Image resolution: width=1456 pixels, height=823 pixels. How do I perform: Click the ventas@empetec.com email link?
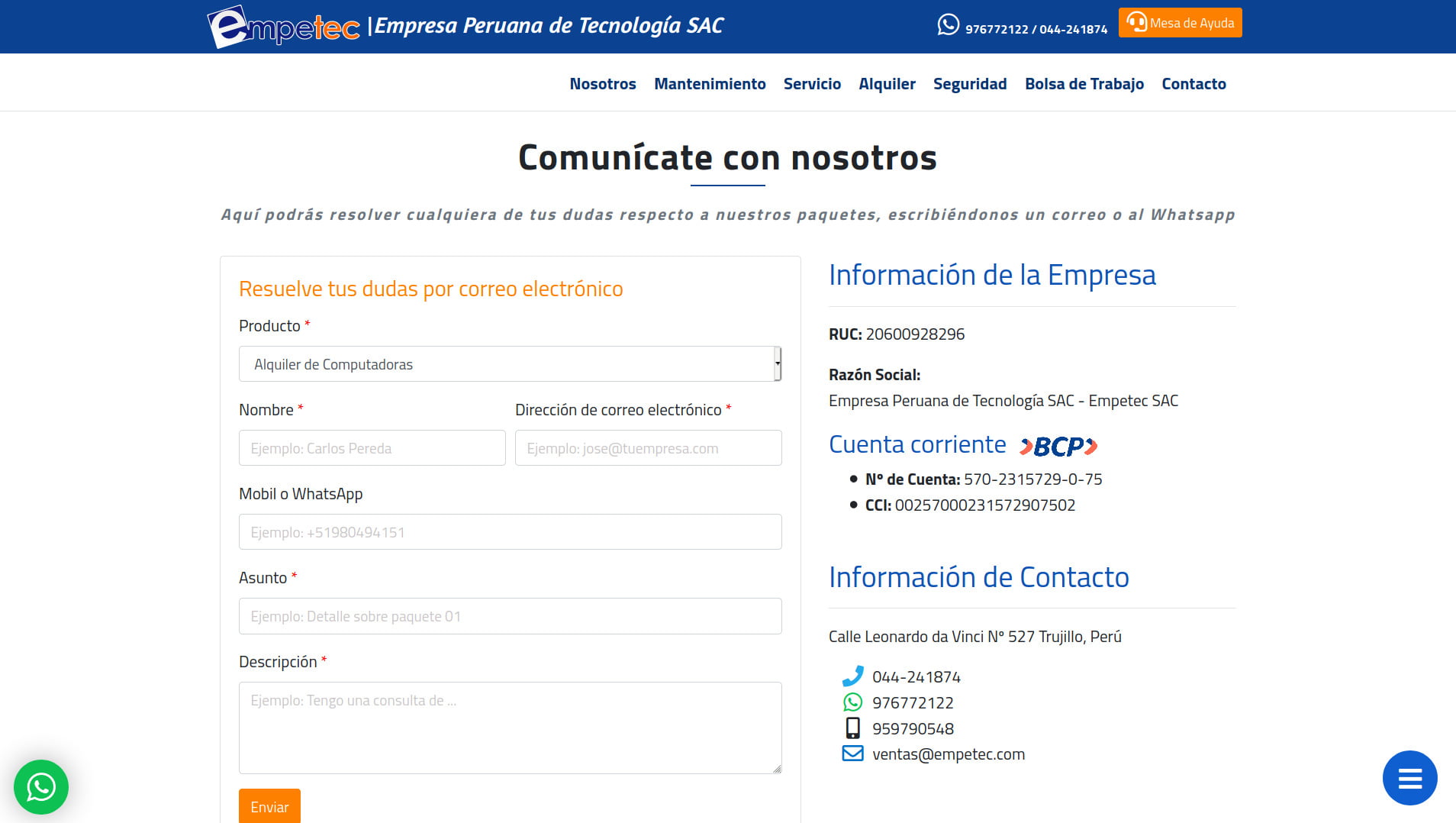[x=949, y=754]
